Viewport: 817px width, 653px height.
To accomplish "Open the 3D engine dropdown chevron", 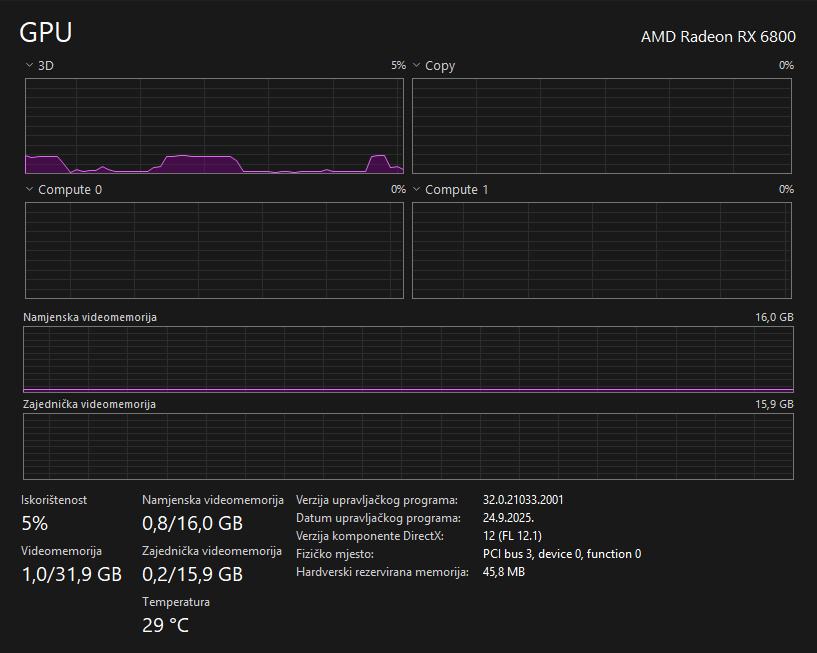I will click(29, 66).
